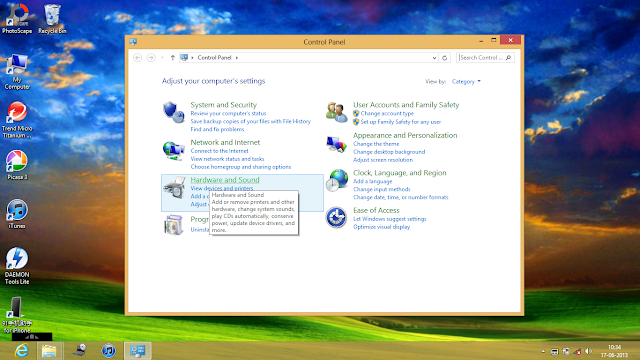
Task: Select the Picasa 3 desktop shortcut
Action: (x=17, y=165)
